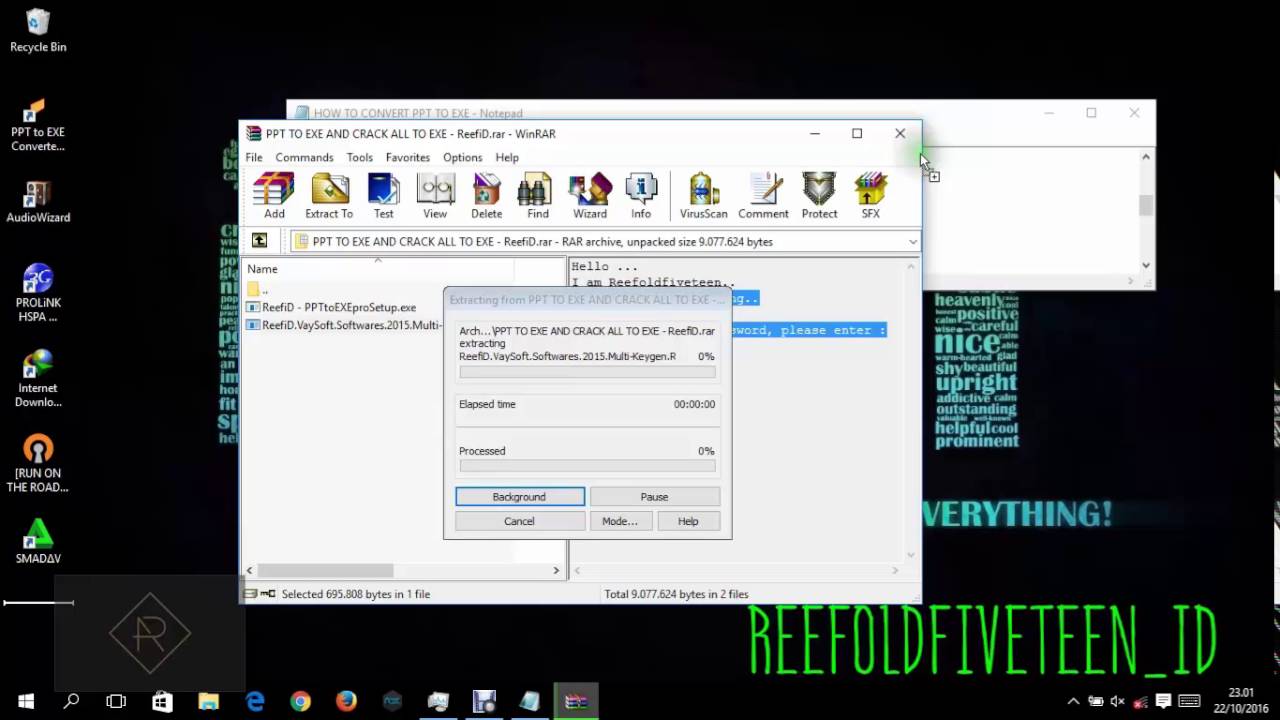The height and width of the screenshot is (720, 1280).
Task: Open the Favorites menu
Action: (408, 157)
